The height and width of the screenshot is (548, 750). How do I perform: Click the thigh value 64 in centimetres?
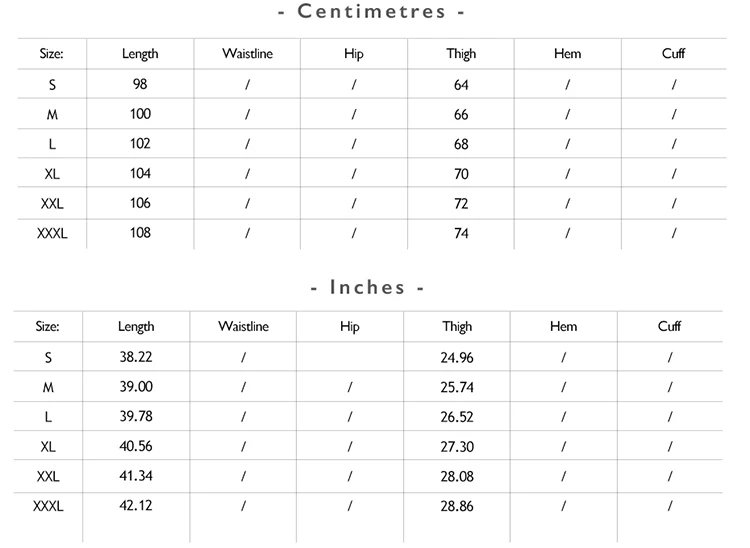(x=461, y=85)
